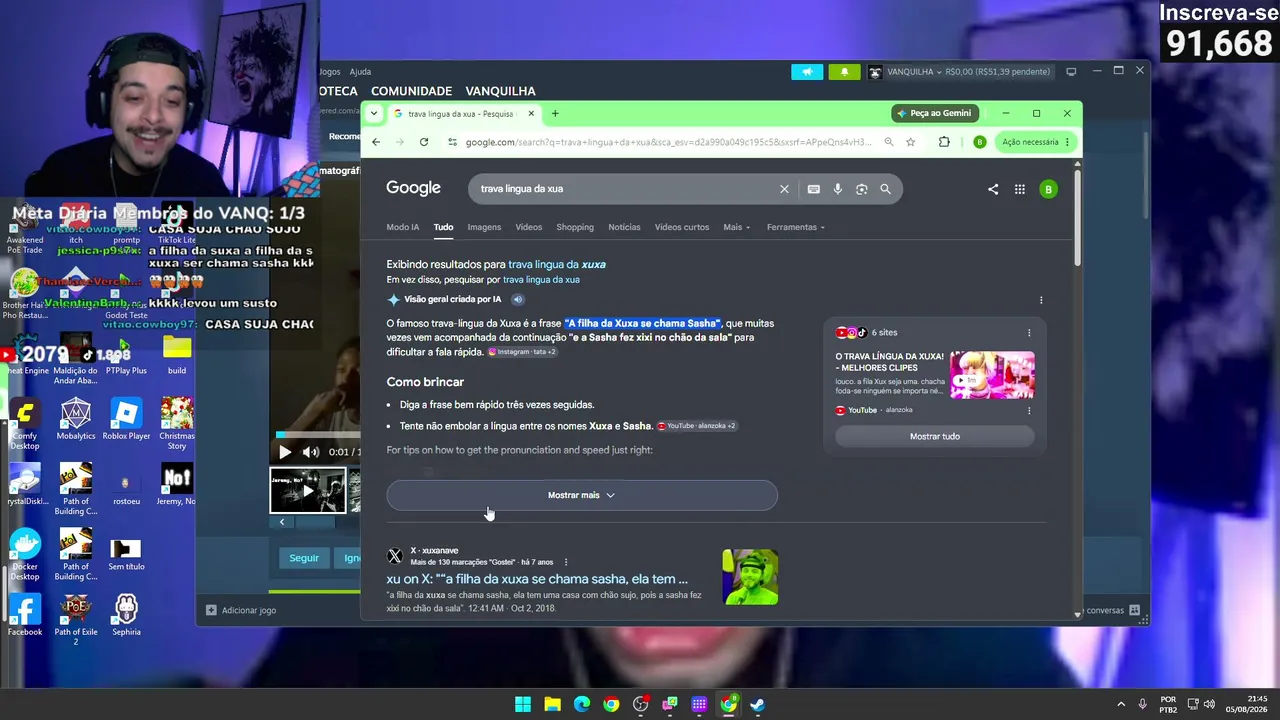
Task: Mute the Steam video volume icon
Action: tap(310, 452)
